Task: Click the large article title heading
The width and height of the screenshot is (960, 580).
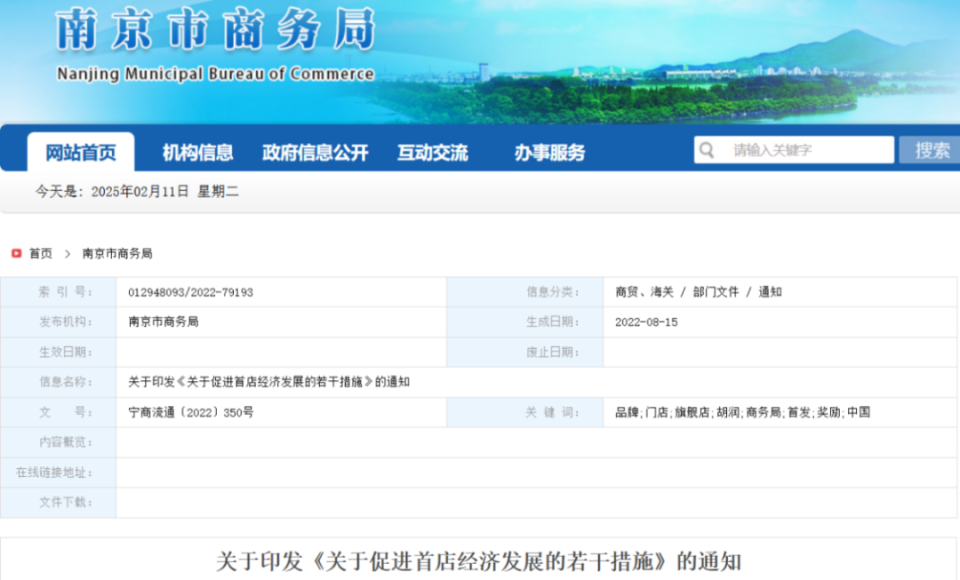Action: [479, 561]
